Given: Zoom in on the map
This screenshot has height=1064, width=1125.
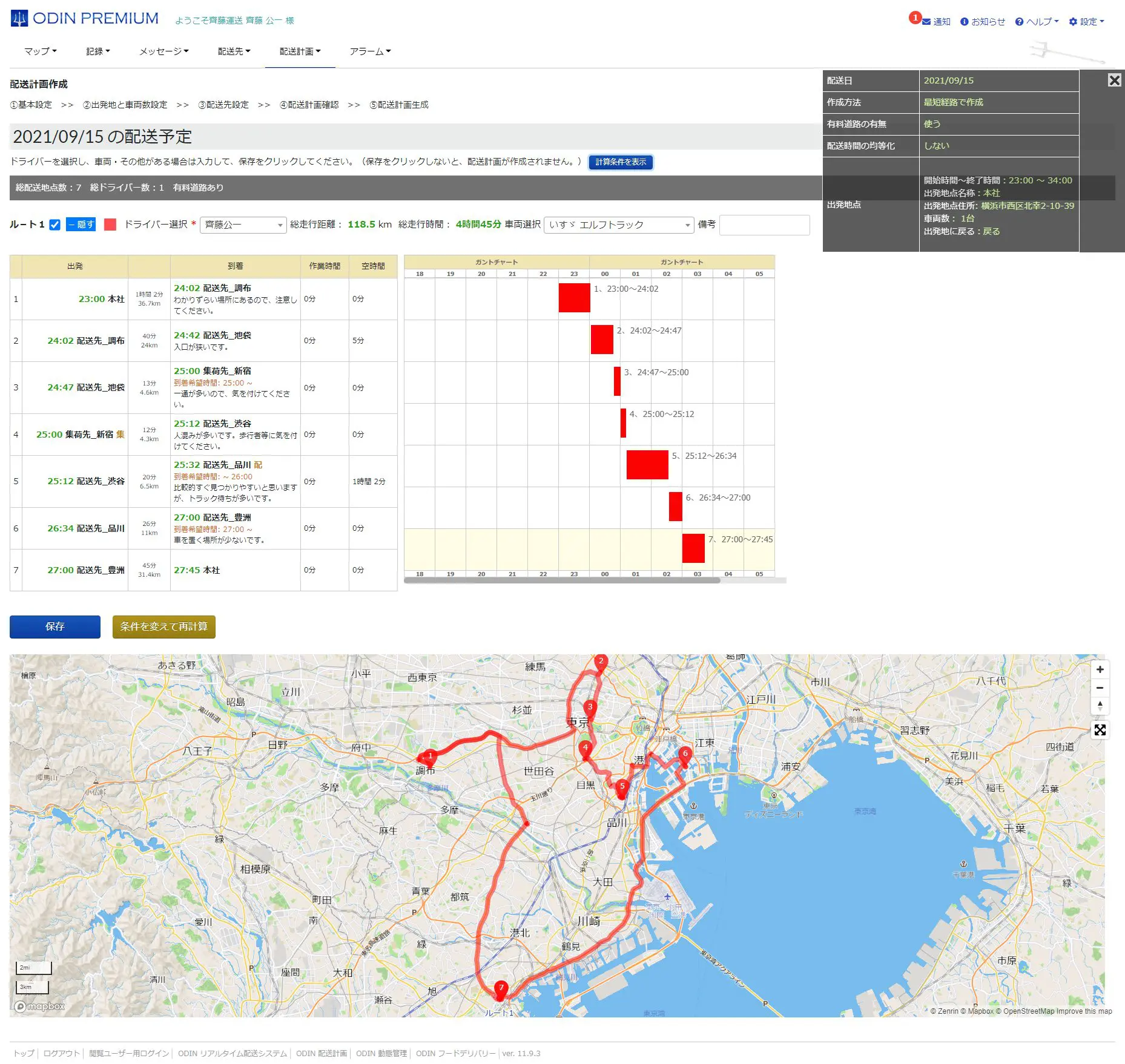Looking at the screenshot, I should [x=1100, y=669].
